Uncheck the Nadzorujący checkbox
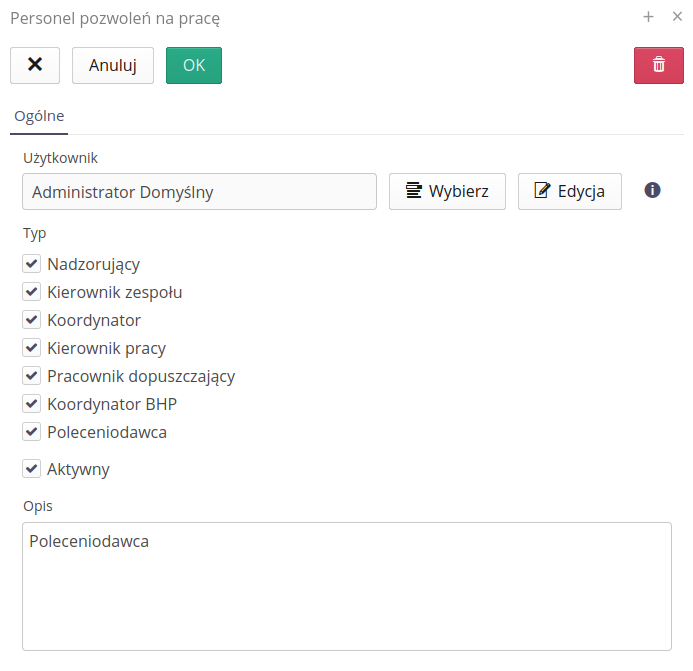 32,264
